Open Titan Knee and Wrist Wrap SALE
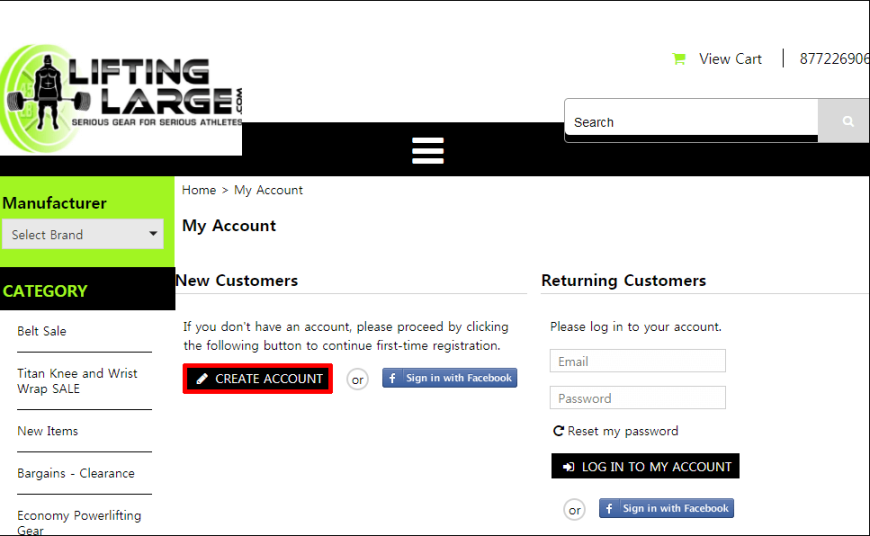Image resolution: width=870 pixels, height=536 pixels. point(77,381)
